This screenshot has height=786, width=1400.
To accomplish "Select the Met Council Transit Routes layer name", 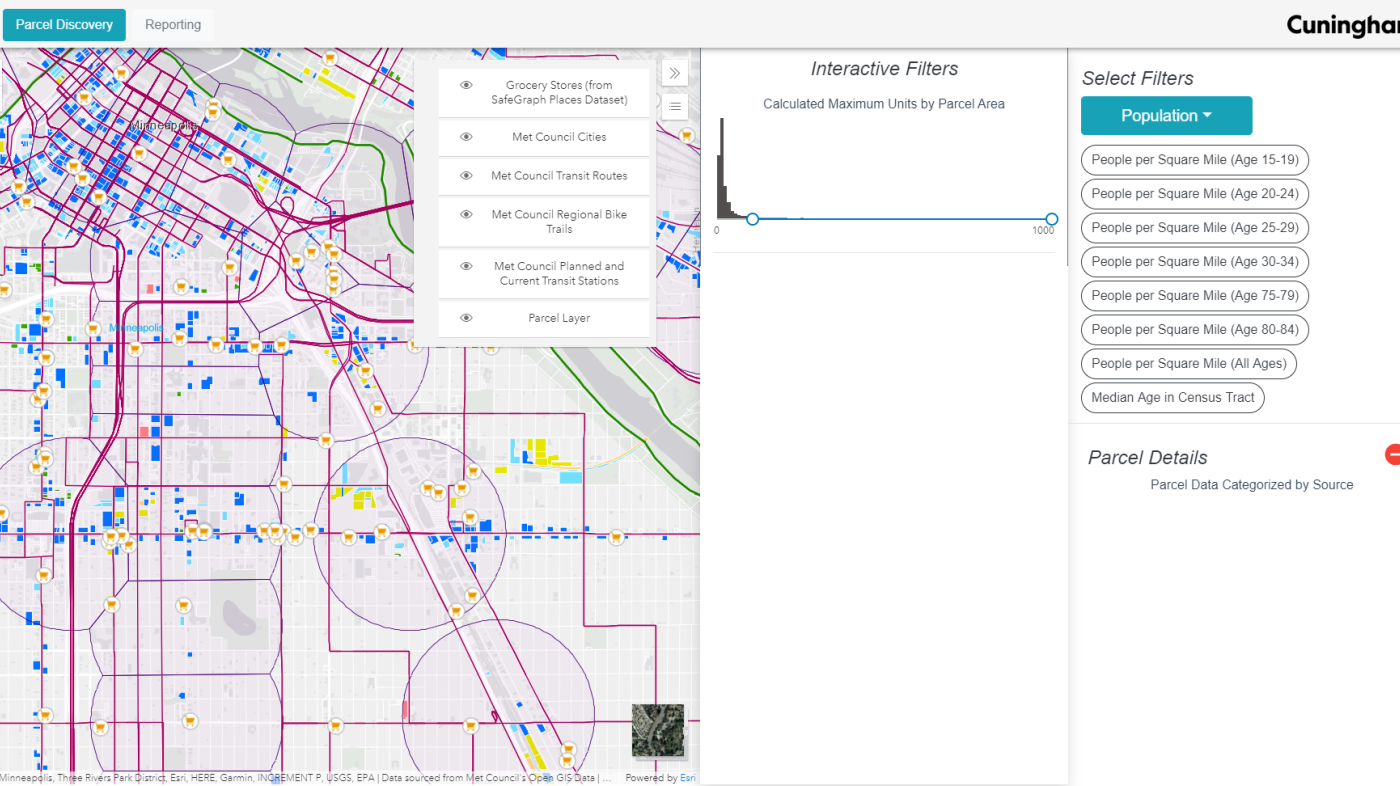I will [559, 176].
